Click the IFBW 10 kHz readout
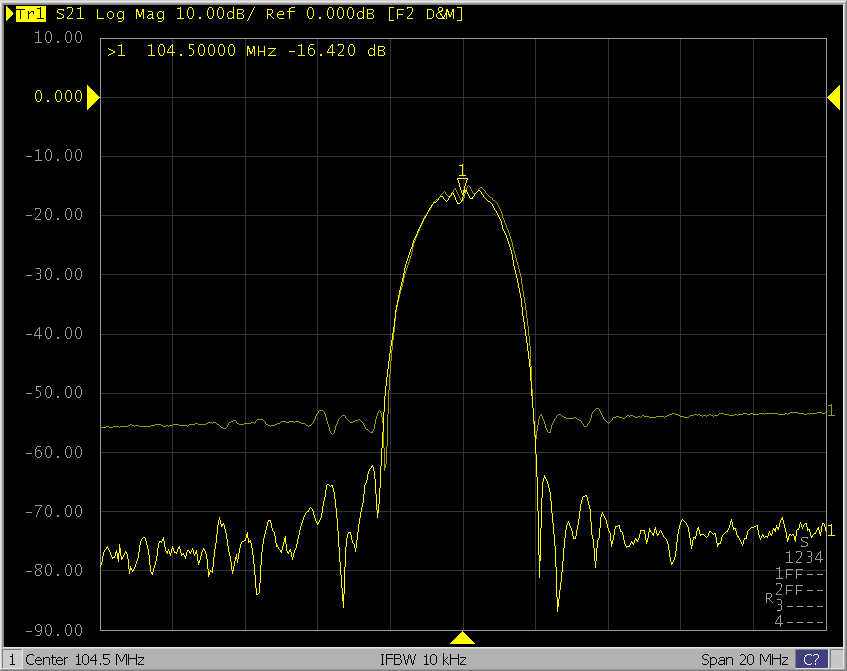 [x=422, y=660]
